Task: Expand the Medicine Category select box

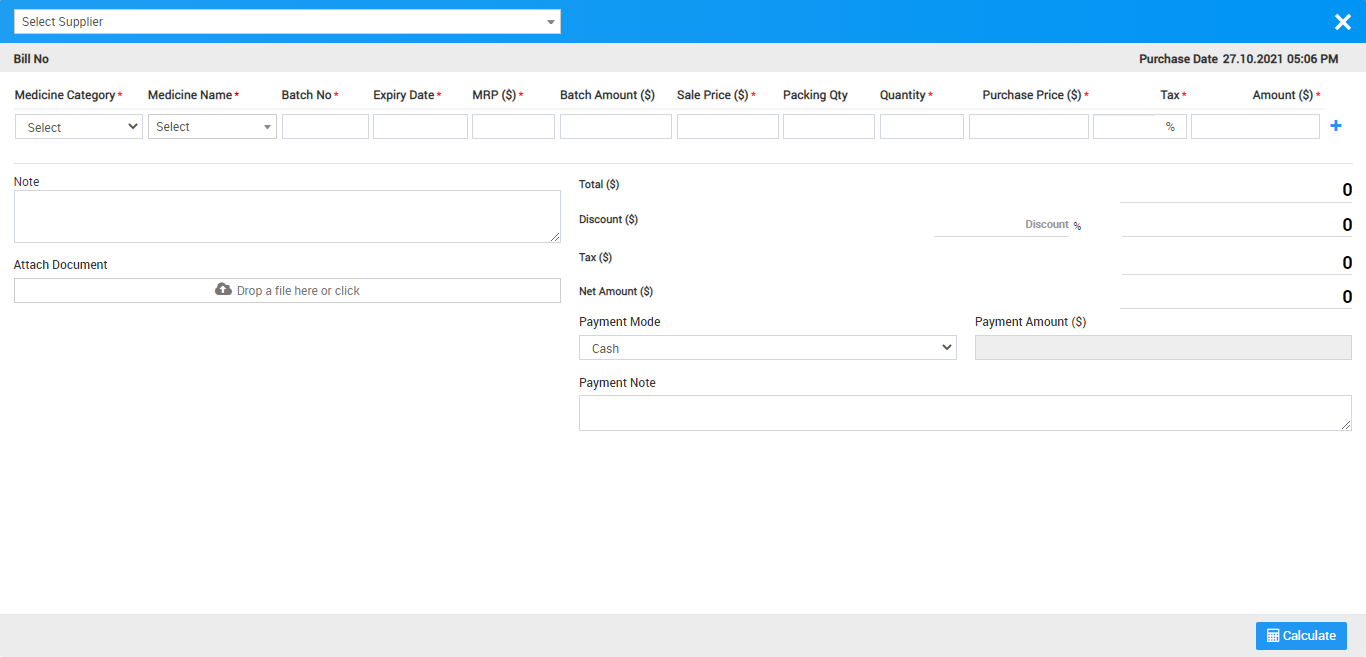Action: click(x=79, y=127)
